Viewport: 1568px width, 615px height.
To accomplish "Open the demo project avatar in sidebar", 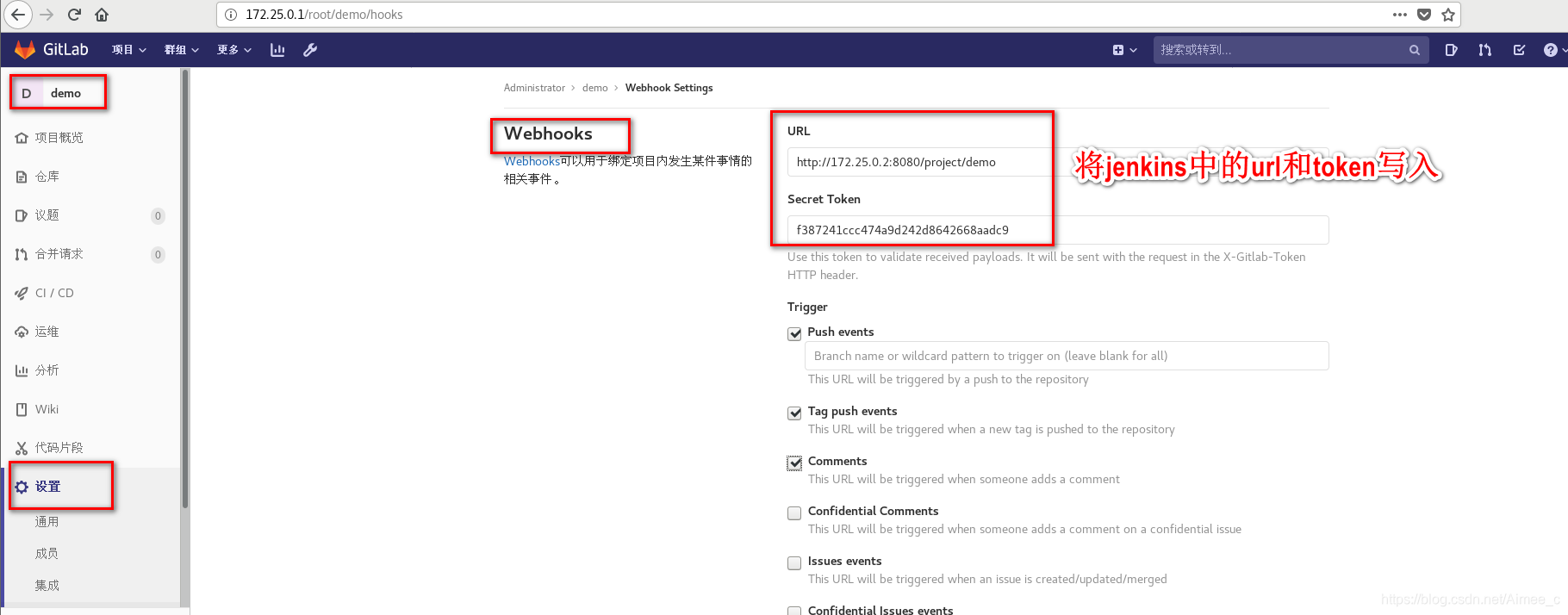I will tap(27, 93).
